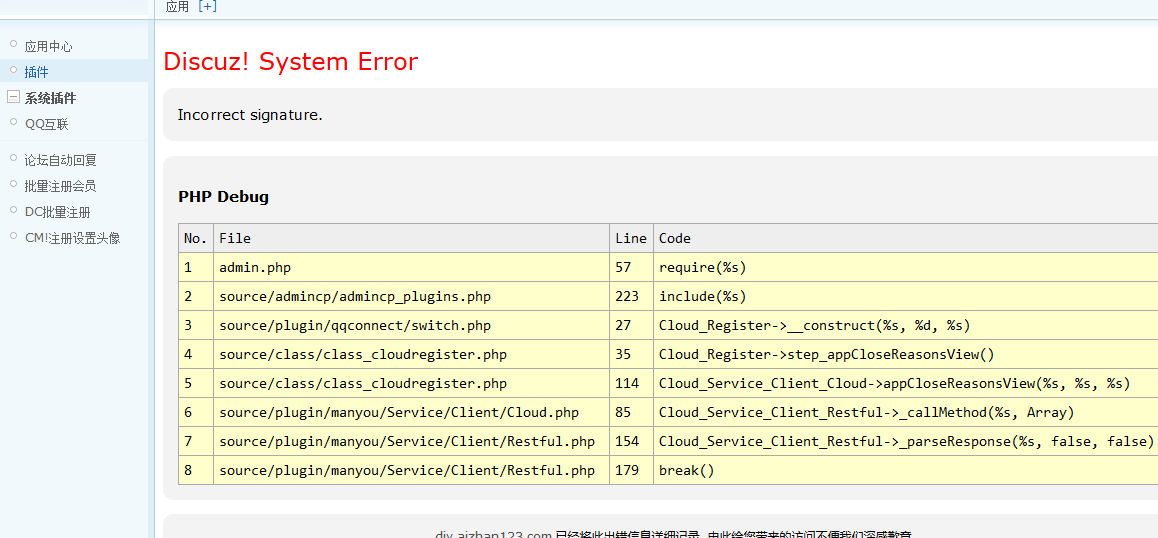
Task: Click line number 179 cell
Action: click(631, 470)
